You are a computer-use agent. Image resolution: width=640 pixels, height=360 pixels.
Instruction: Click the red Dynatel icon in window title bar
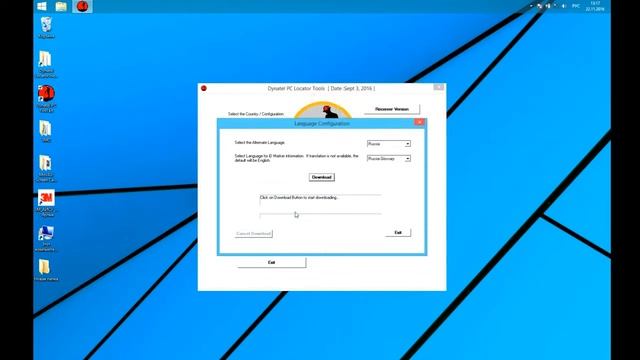coord(204,88)
